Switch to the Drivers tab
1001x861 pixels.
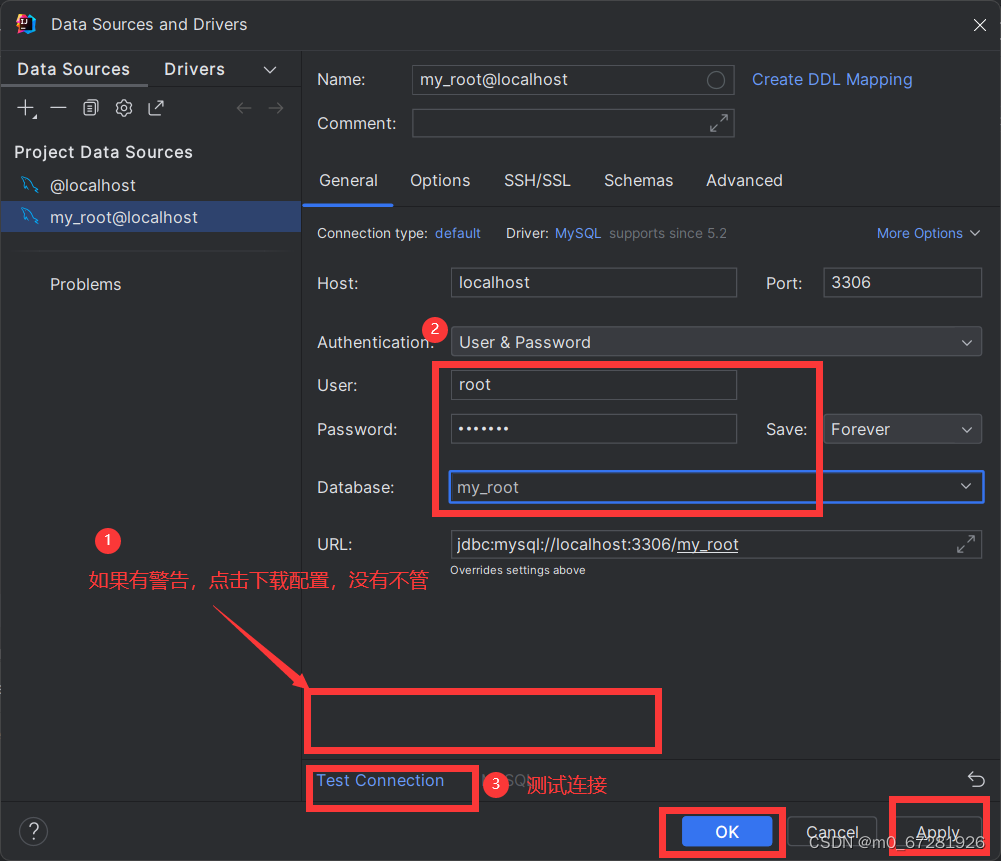tap(194, 69)
